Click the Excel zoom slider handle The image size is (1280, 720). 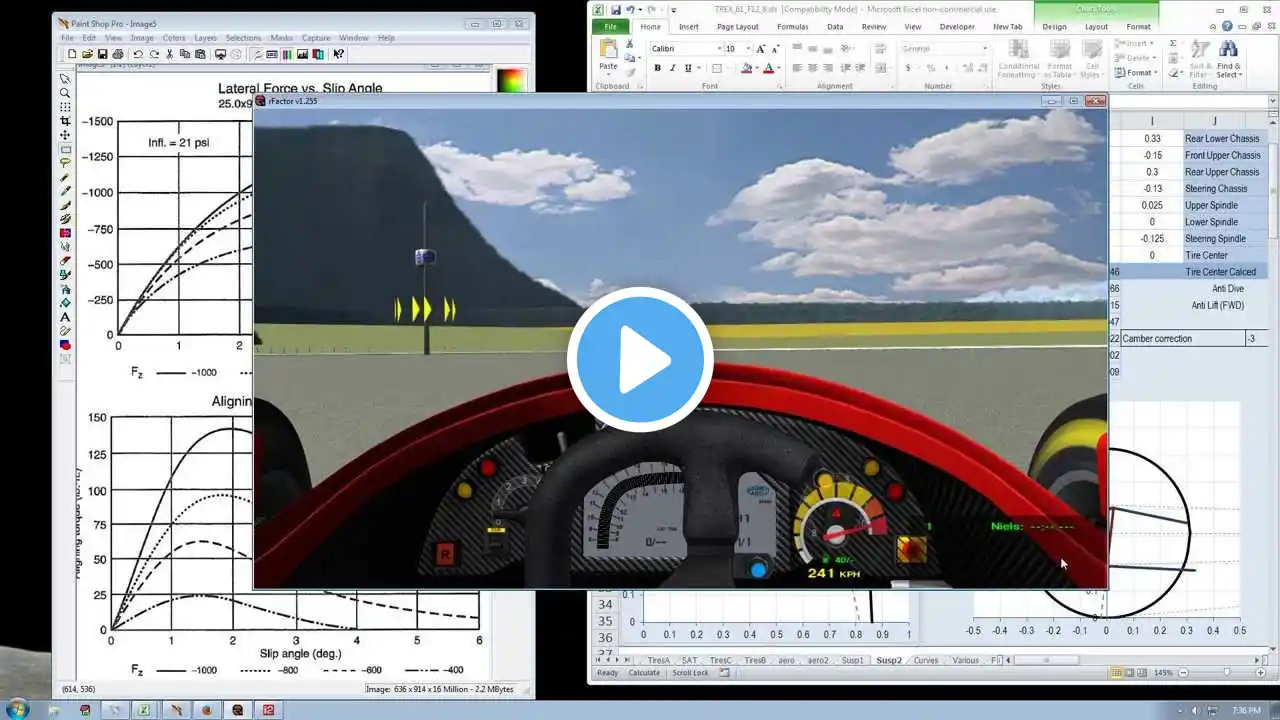(1227, 673)
